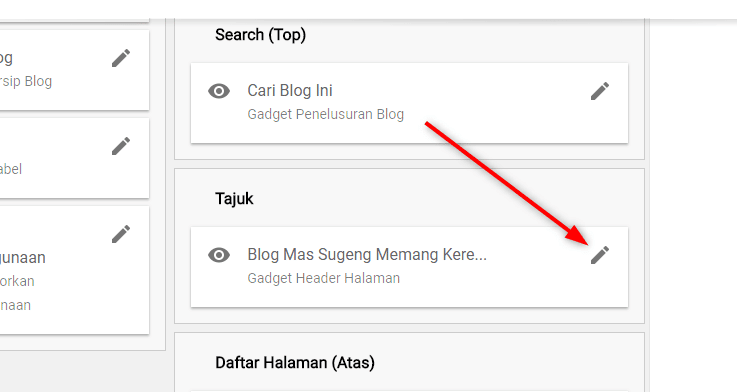Click the Tajuk section heading

[x=234, y=198]
